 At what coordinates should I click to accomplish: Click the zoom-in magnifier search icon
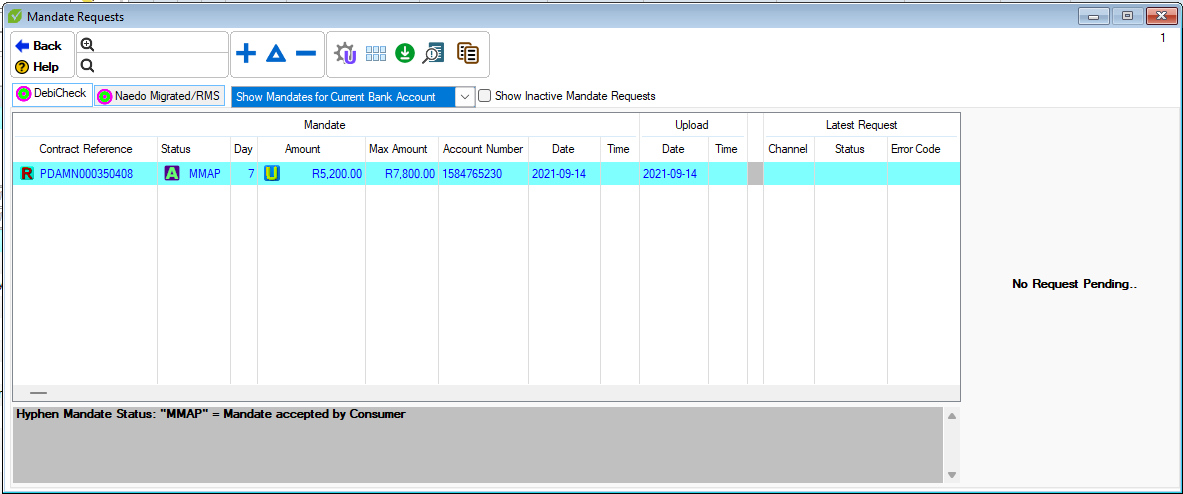click(87, 44)
